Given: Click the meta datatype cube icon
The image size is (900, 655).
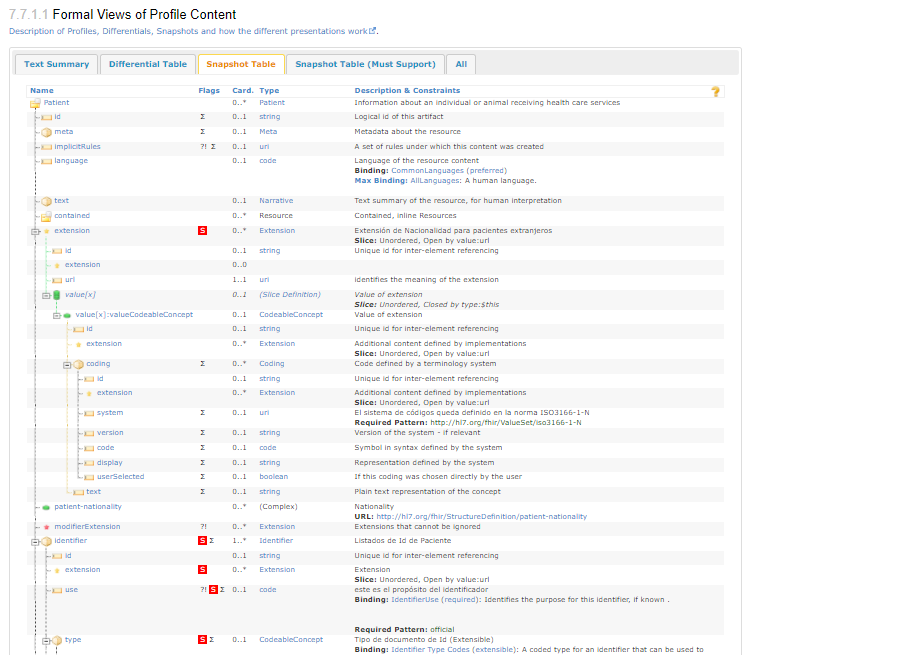Looking at the screenshot, I should pos(46,132).
